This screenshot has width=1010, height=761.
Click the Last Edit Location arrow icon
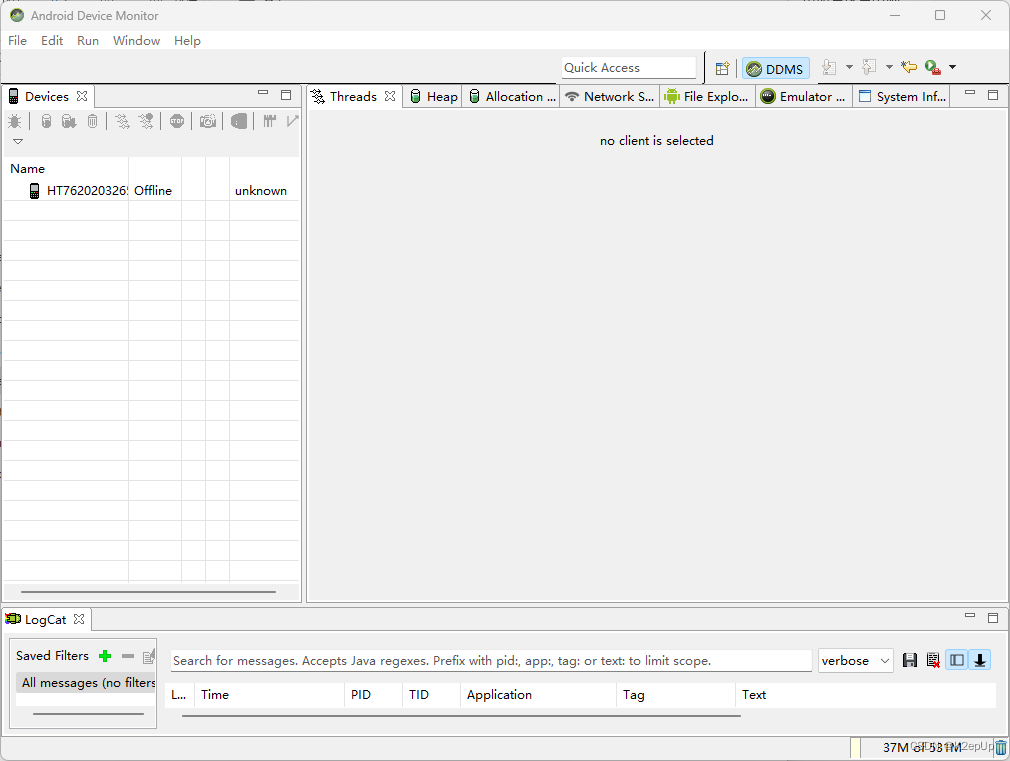tap(909, 67)
